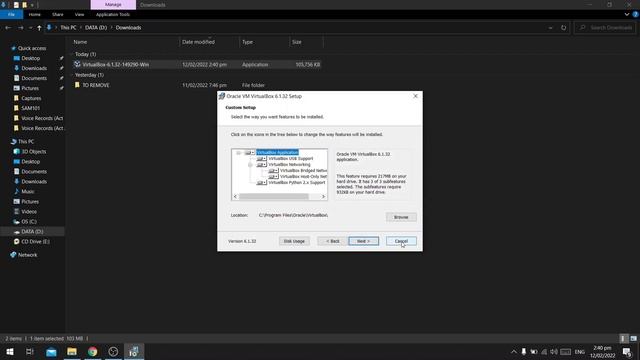Close the VirtualBox Setup dialog with X
This screenshot has width=640, height=360.
tap(416, 96)
